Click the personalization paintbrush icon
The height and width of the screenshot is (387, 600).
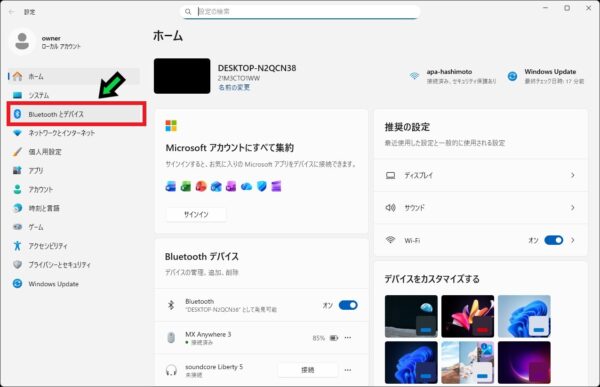click(17, 152)
